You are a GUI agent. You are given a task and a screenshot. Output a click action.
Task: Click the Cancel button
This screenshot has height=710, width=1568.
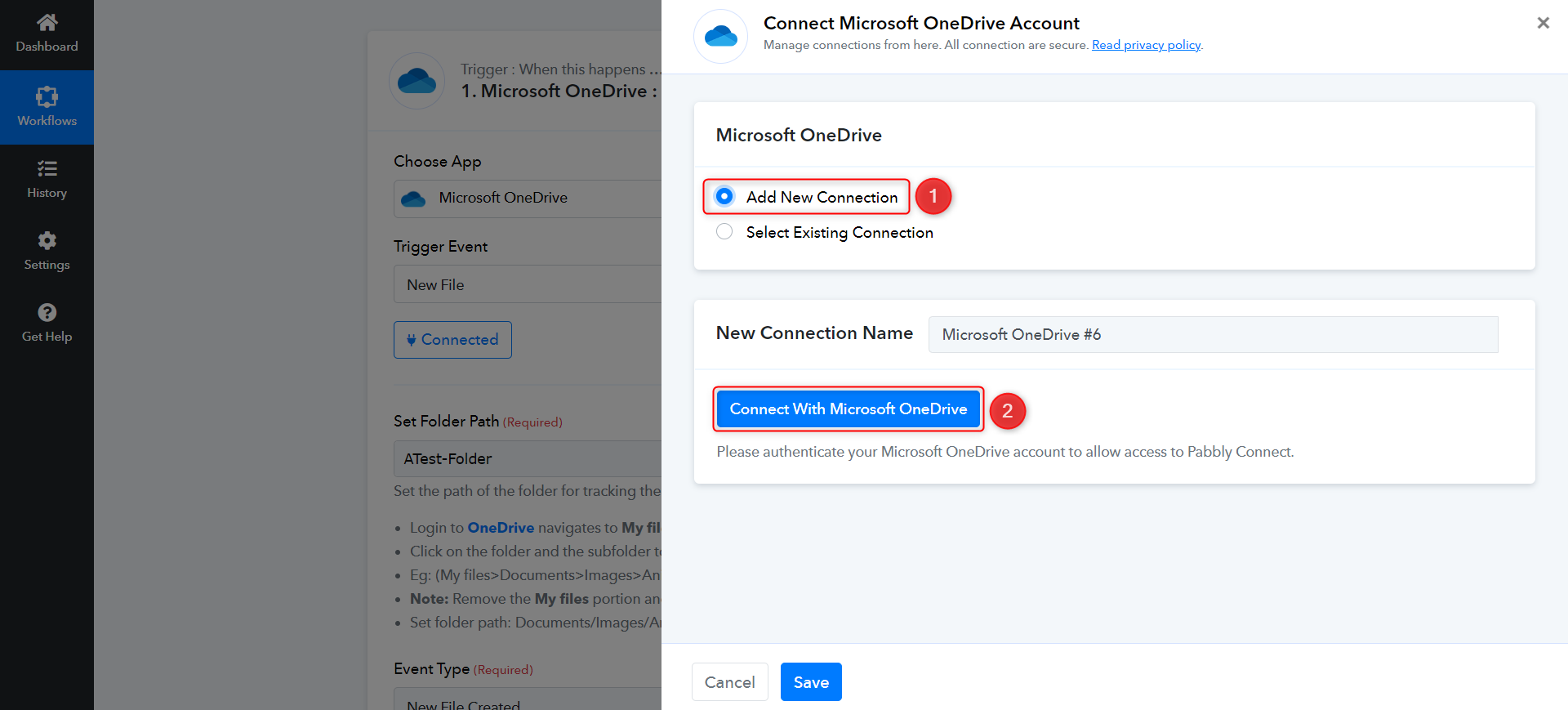pos(729,682)
